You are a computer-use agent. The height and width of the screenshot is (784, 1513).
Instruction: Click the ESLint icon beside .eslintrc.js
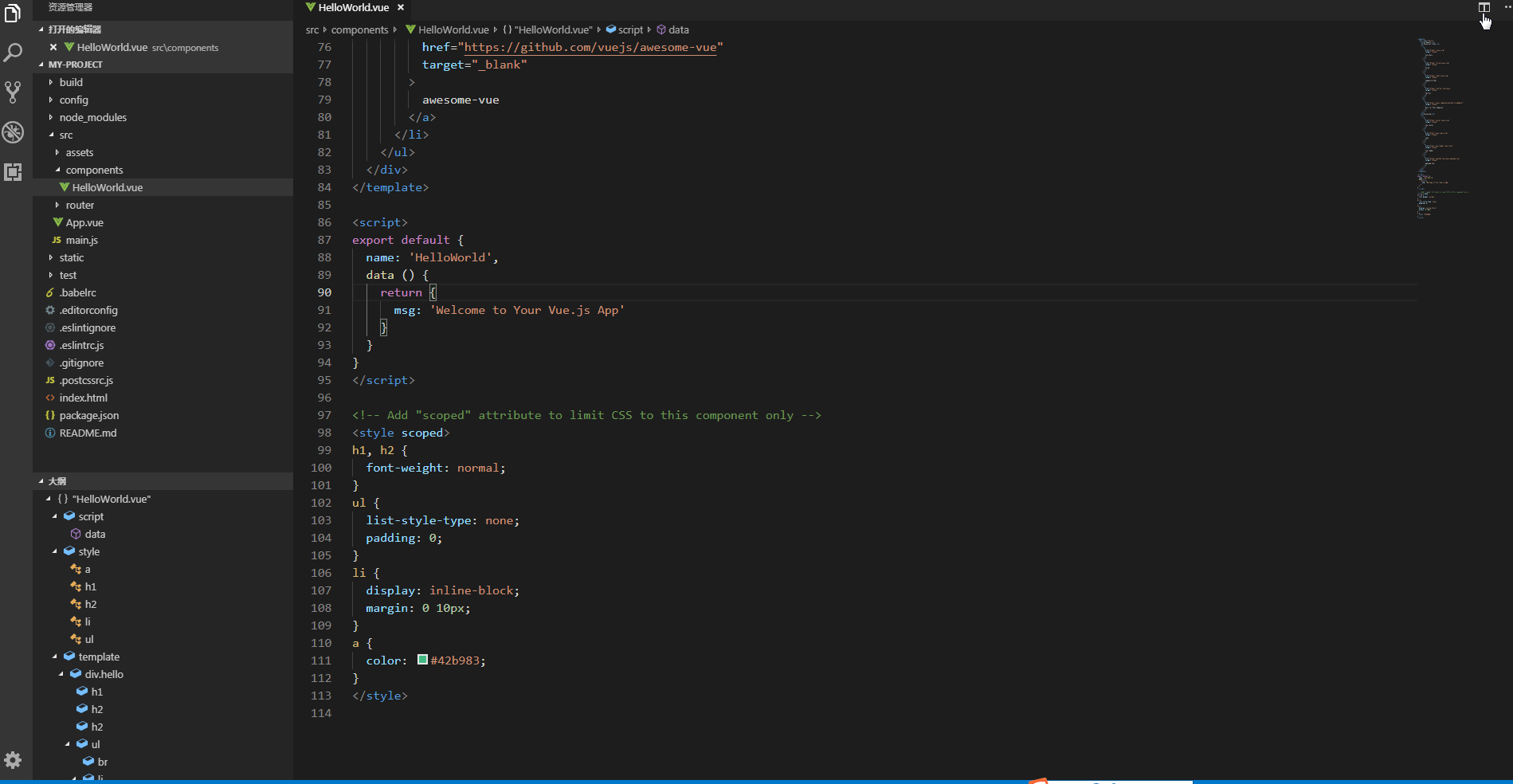click(50, 345)
